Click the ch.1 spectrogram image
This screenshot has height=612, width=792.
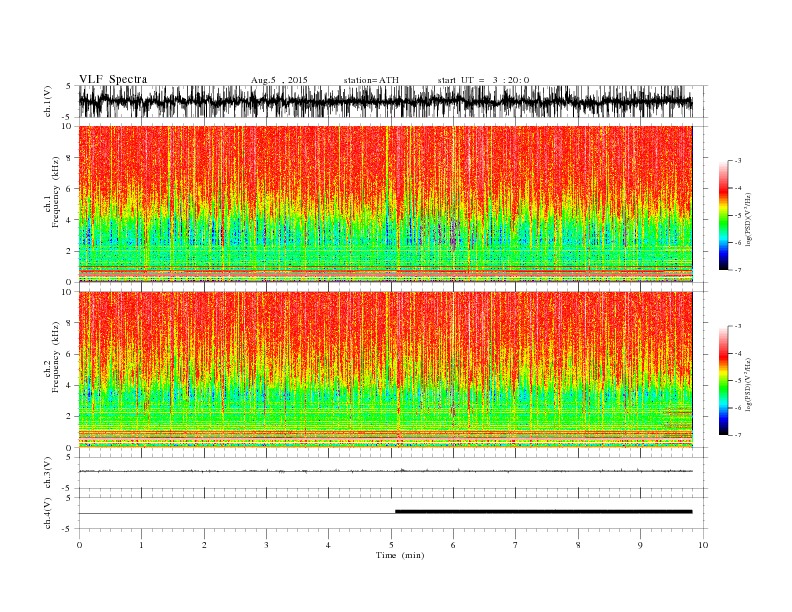click(x=385, y=204)
